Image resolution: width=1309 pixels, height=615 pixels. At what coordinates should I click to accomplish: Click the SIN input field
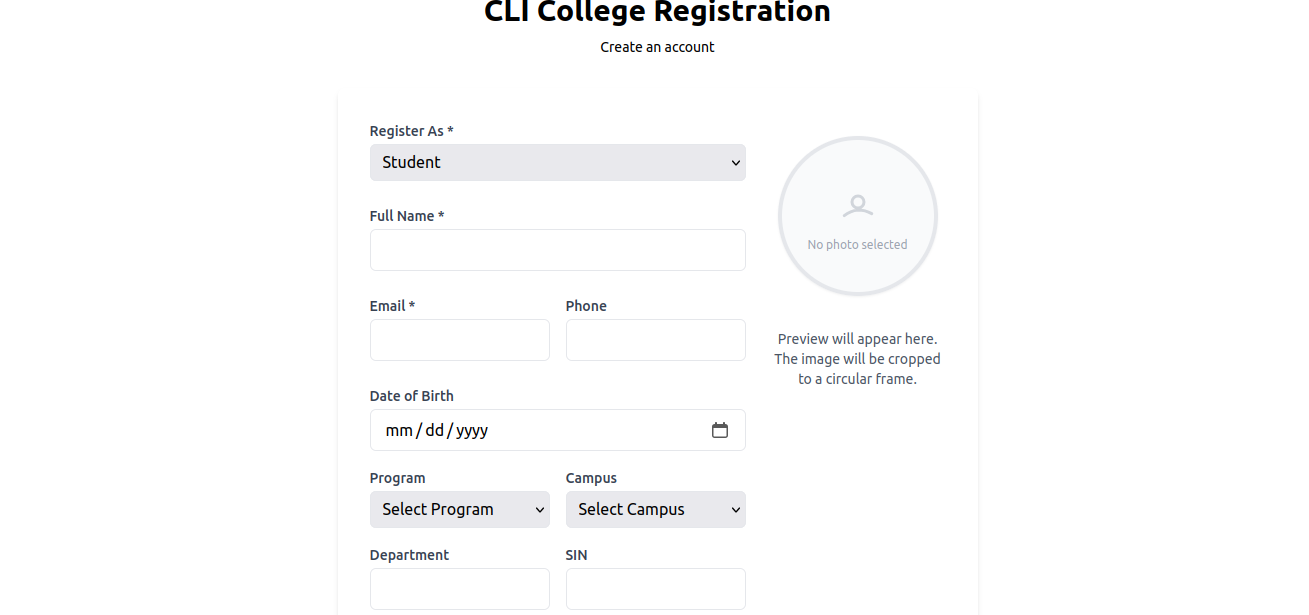[655, 589]
